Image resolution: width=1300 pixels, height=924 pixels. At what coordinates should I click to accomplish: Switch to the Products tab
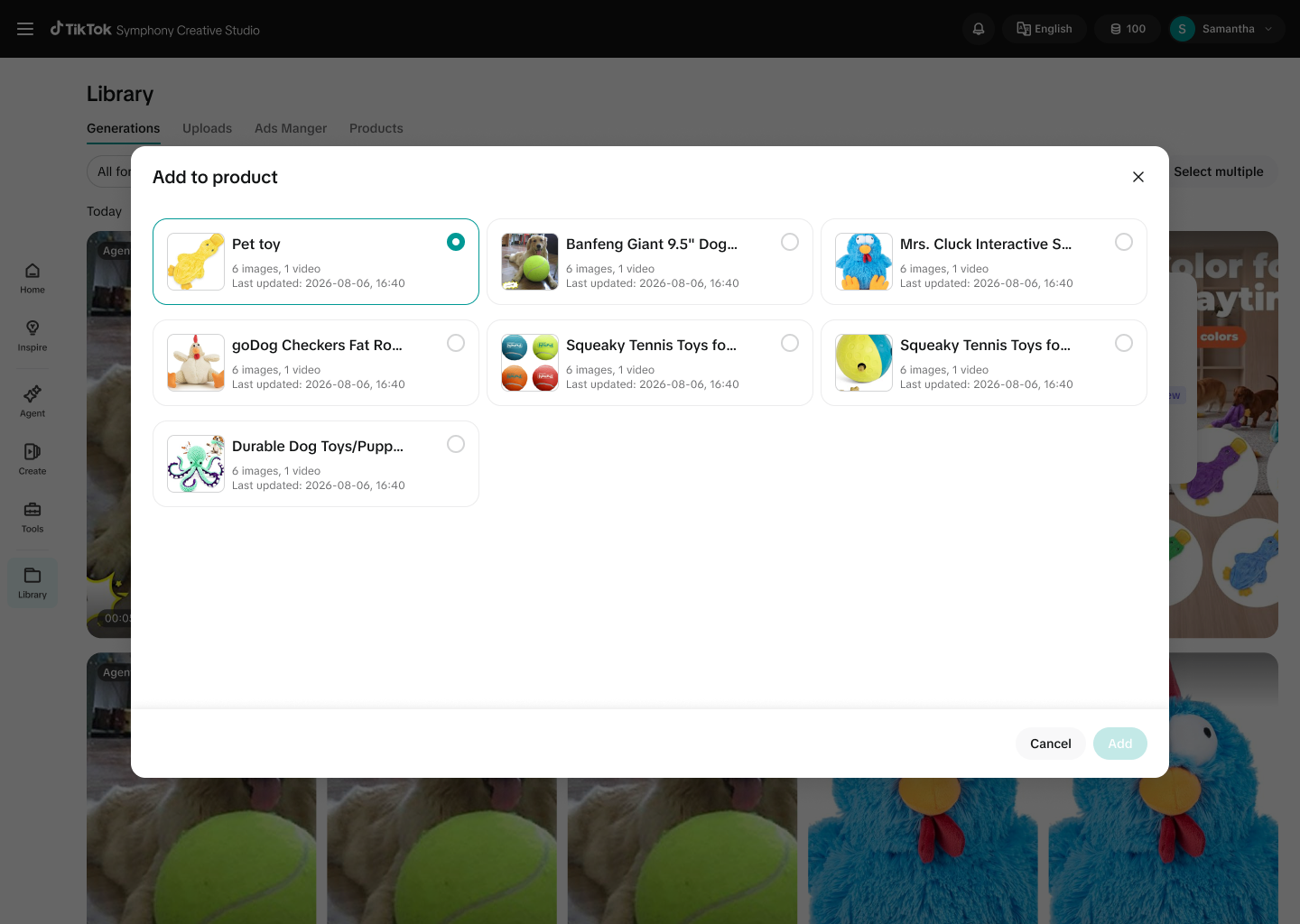[376, 128]
